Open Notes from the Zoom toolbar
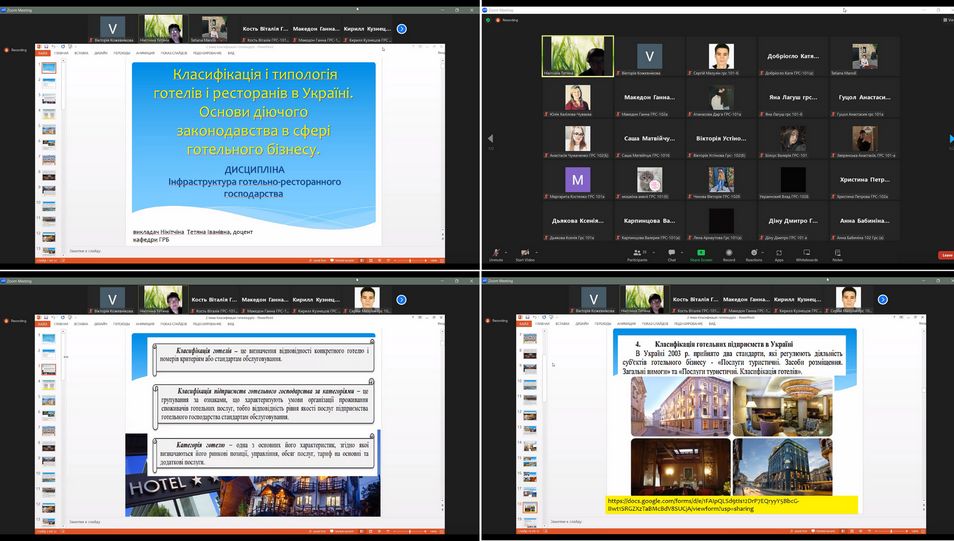This screenshot has width=954, height=541. (837, 254)
